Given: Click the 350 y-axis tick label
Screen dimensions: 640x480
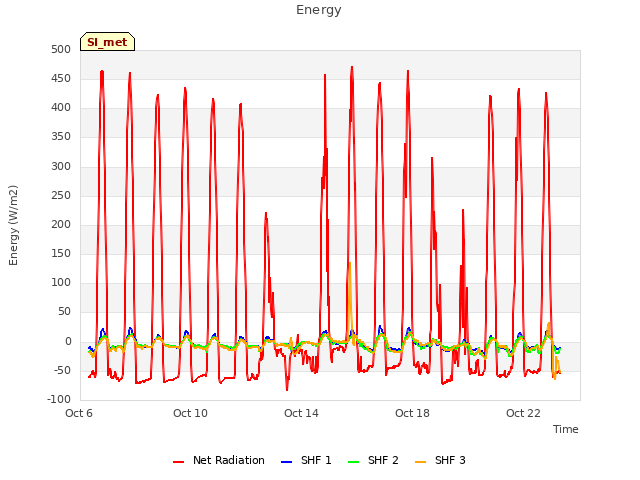Looking at the screenshot, I should point(61,137).
